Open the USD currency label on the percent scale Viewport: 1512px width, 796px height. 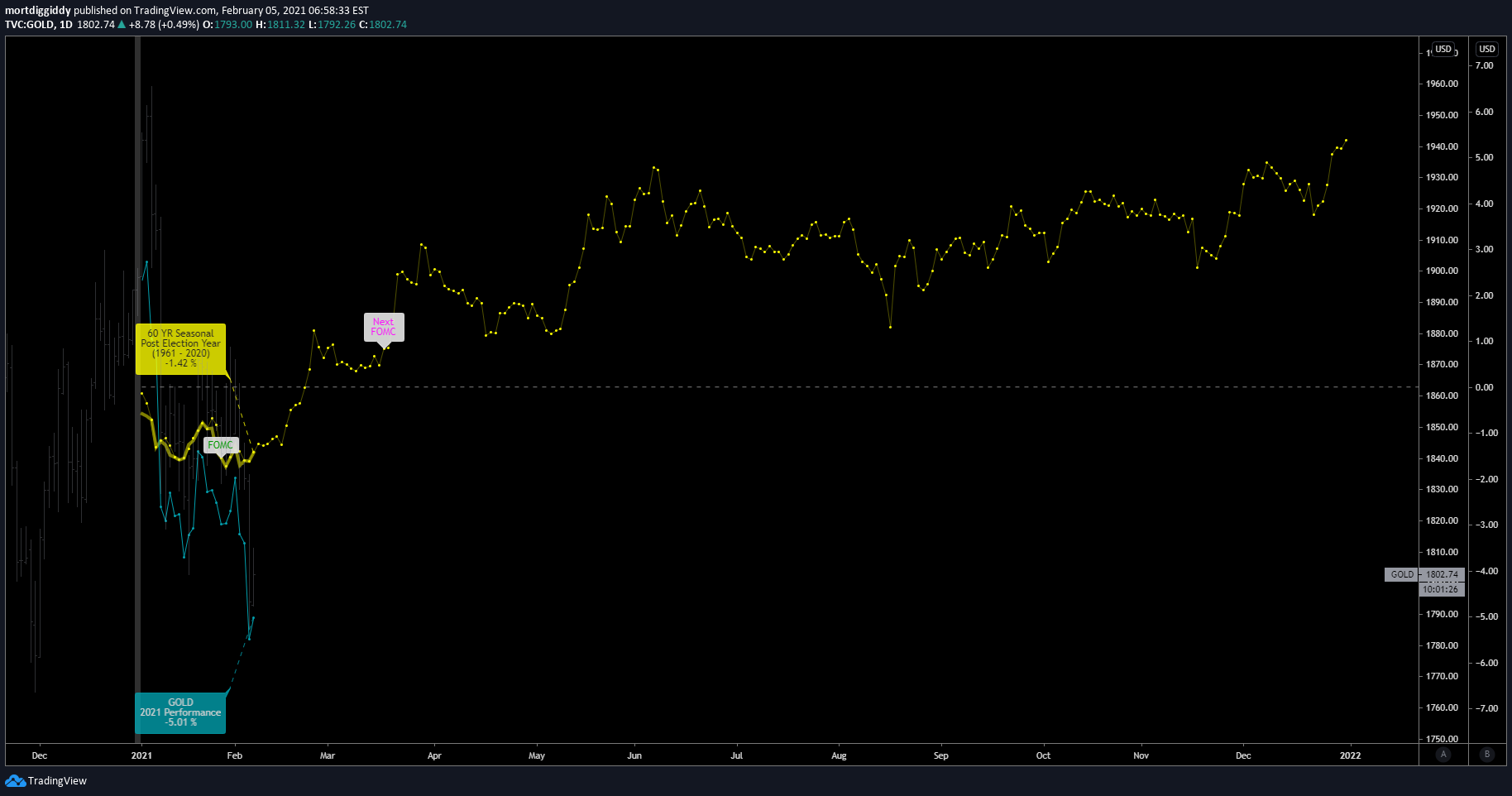coord(1487,49)
